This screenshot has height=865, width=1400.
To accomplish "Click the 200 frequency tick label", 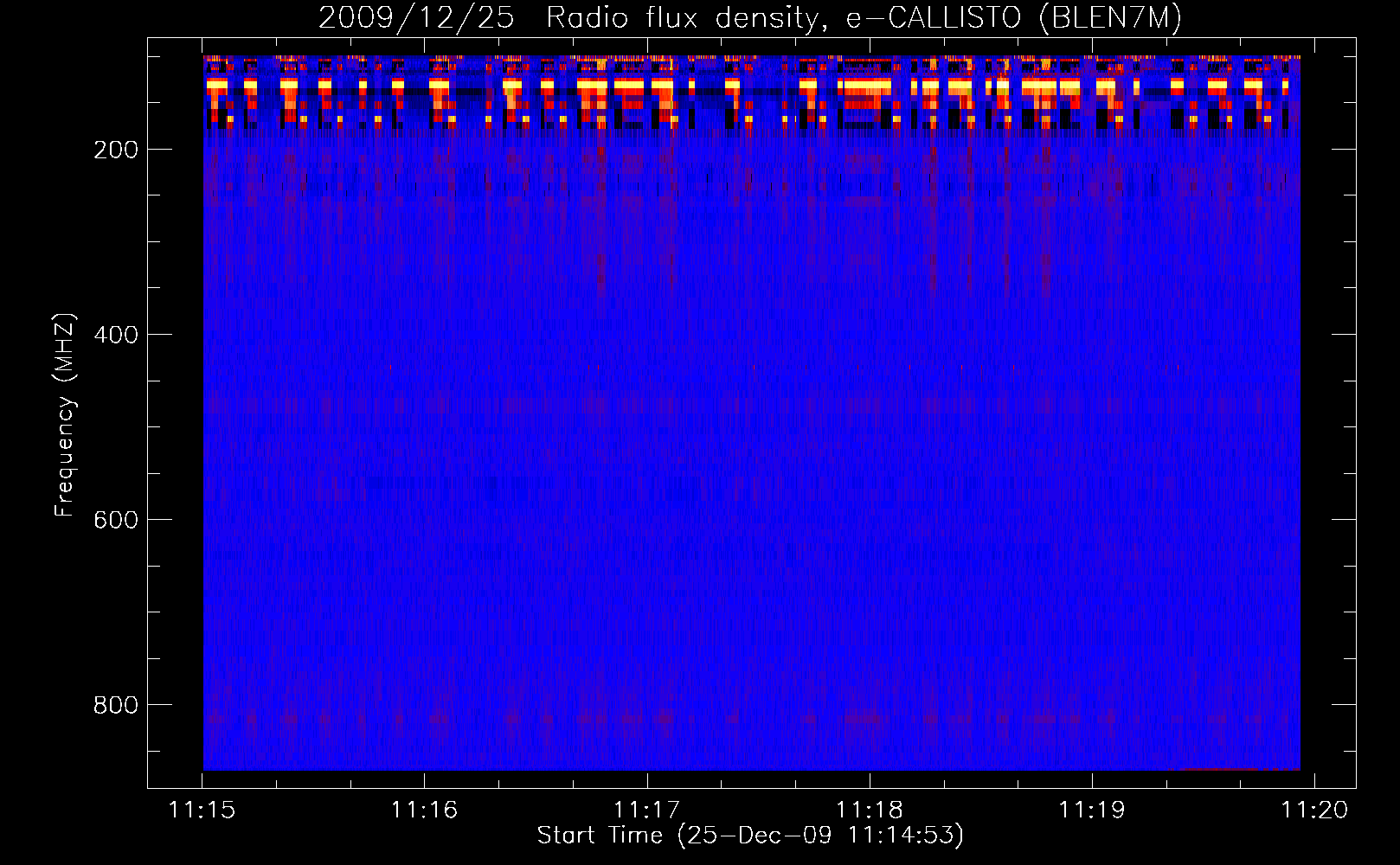I will (x=116, y=150).
